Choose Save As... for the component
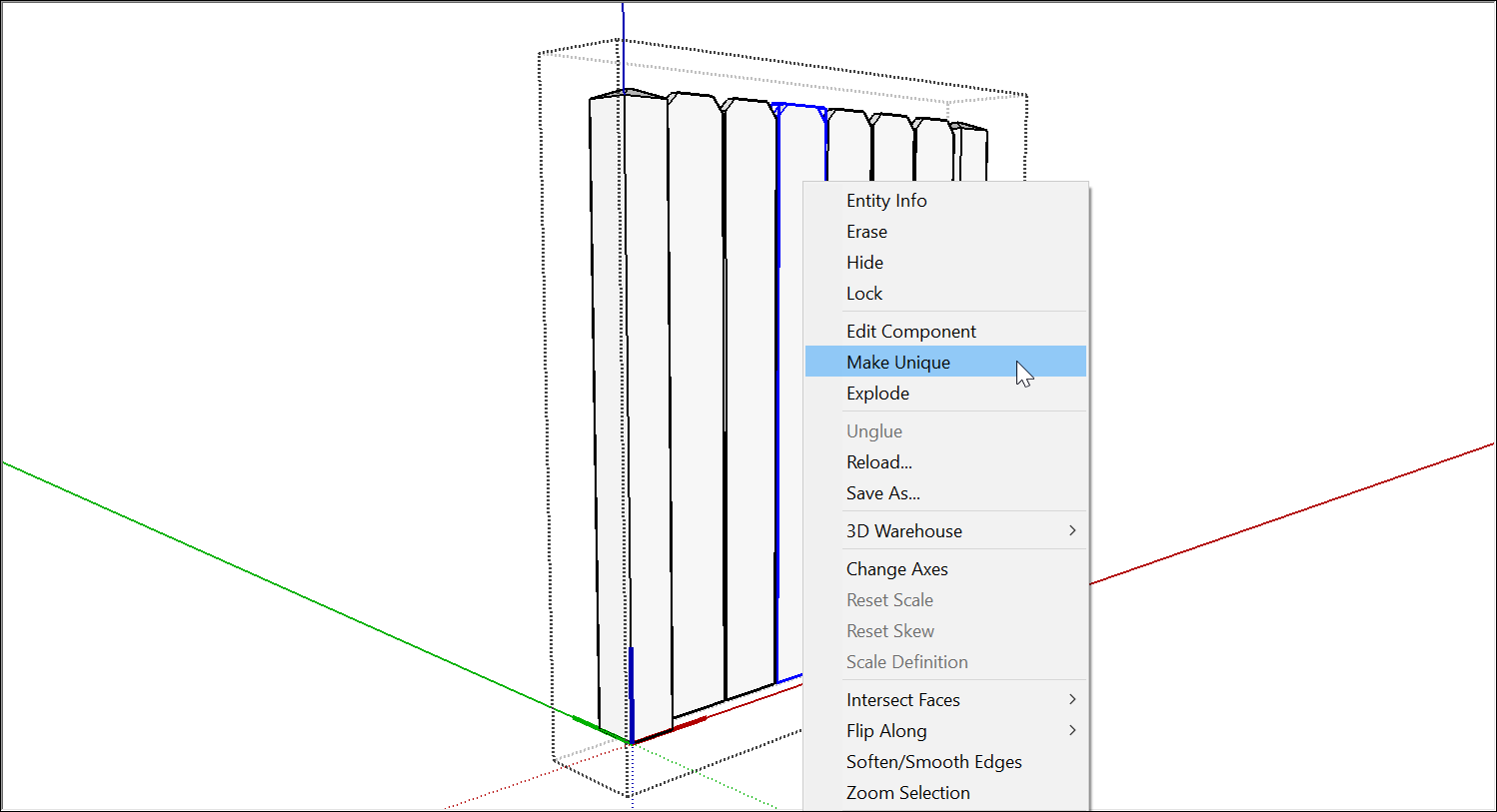This screenshot has width=1497, height=812. click(x=882, y=492)
